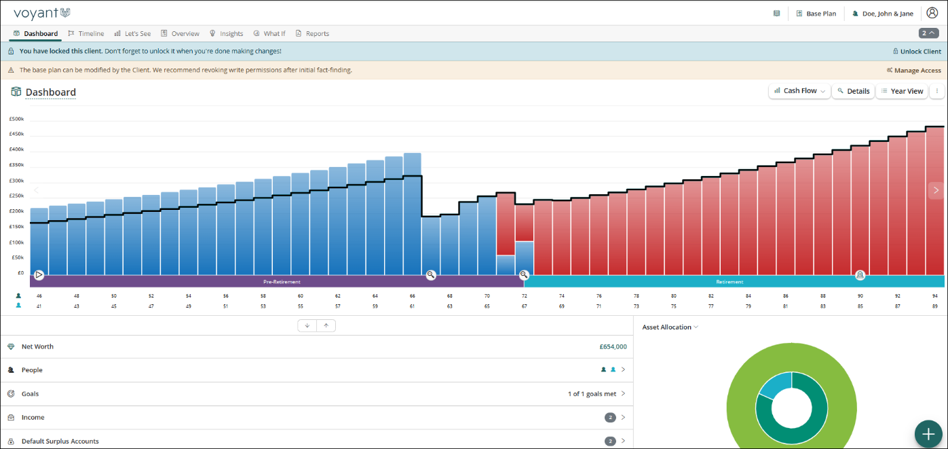Viewport: 948px width, 449px height.
Task: Open the What If tab
Action: 269,34
